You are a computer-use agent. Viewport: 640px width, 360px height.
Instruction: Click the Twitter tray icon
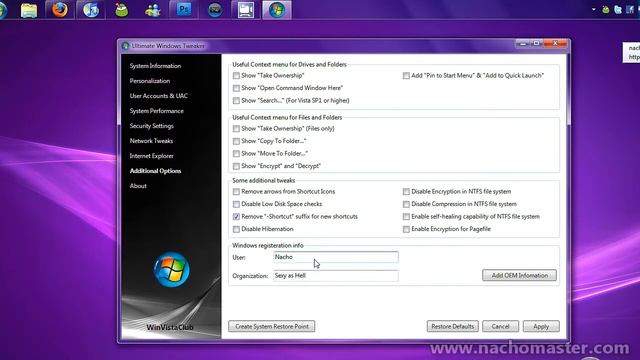(x=618, y=10)
